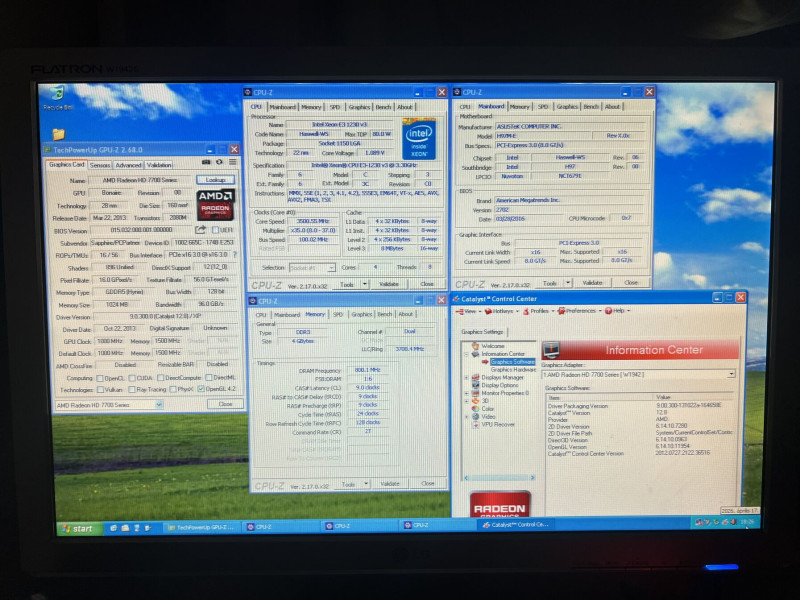800x600 pixels.
Task: Toggle the PhysX checkbox in GPU-Z
Action: point(173,389)
